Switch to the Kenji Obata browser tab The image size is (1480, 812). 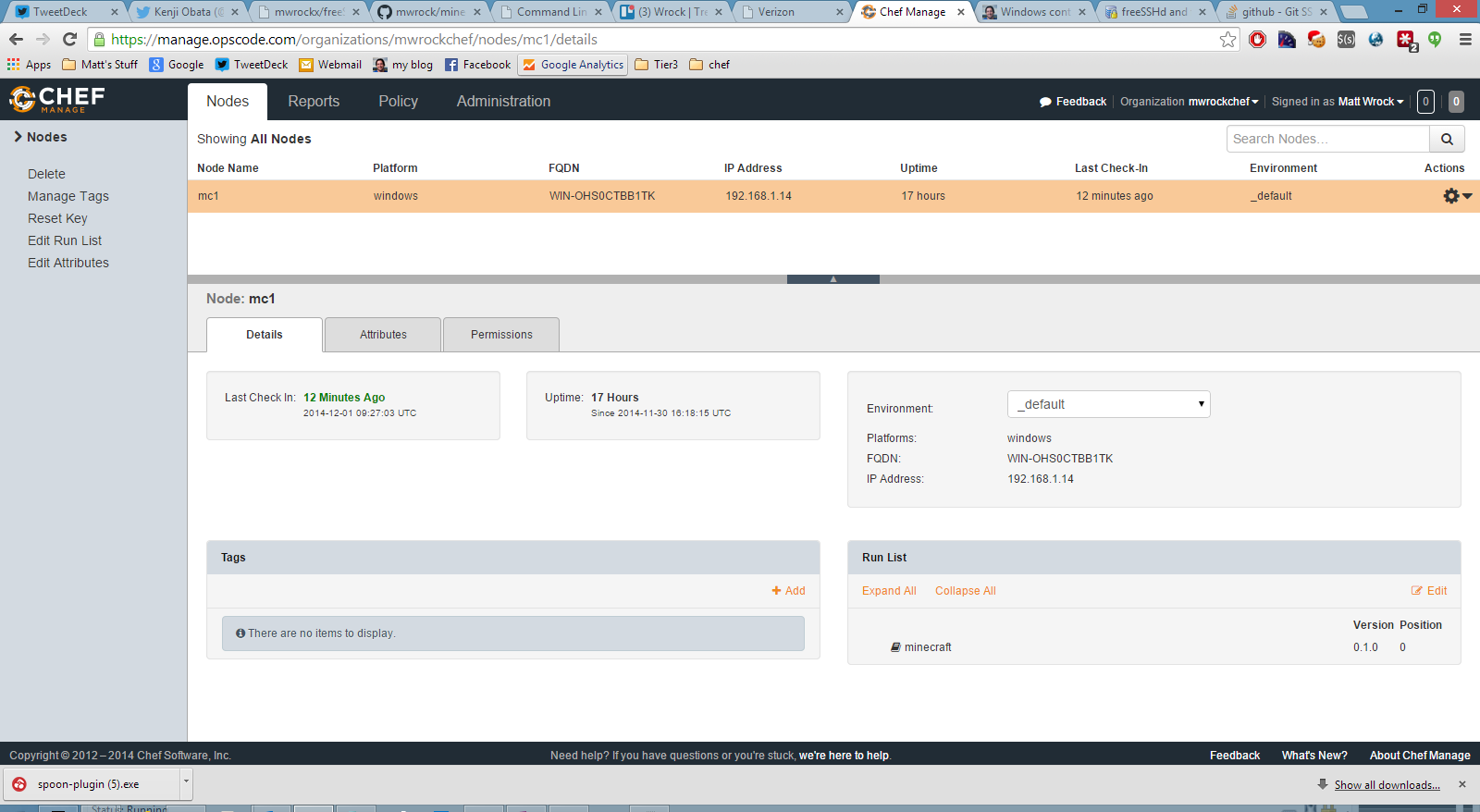click(x=186, y=12)
